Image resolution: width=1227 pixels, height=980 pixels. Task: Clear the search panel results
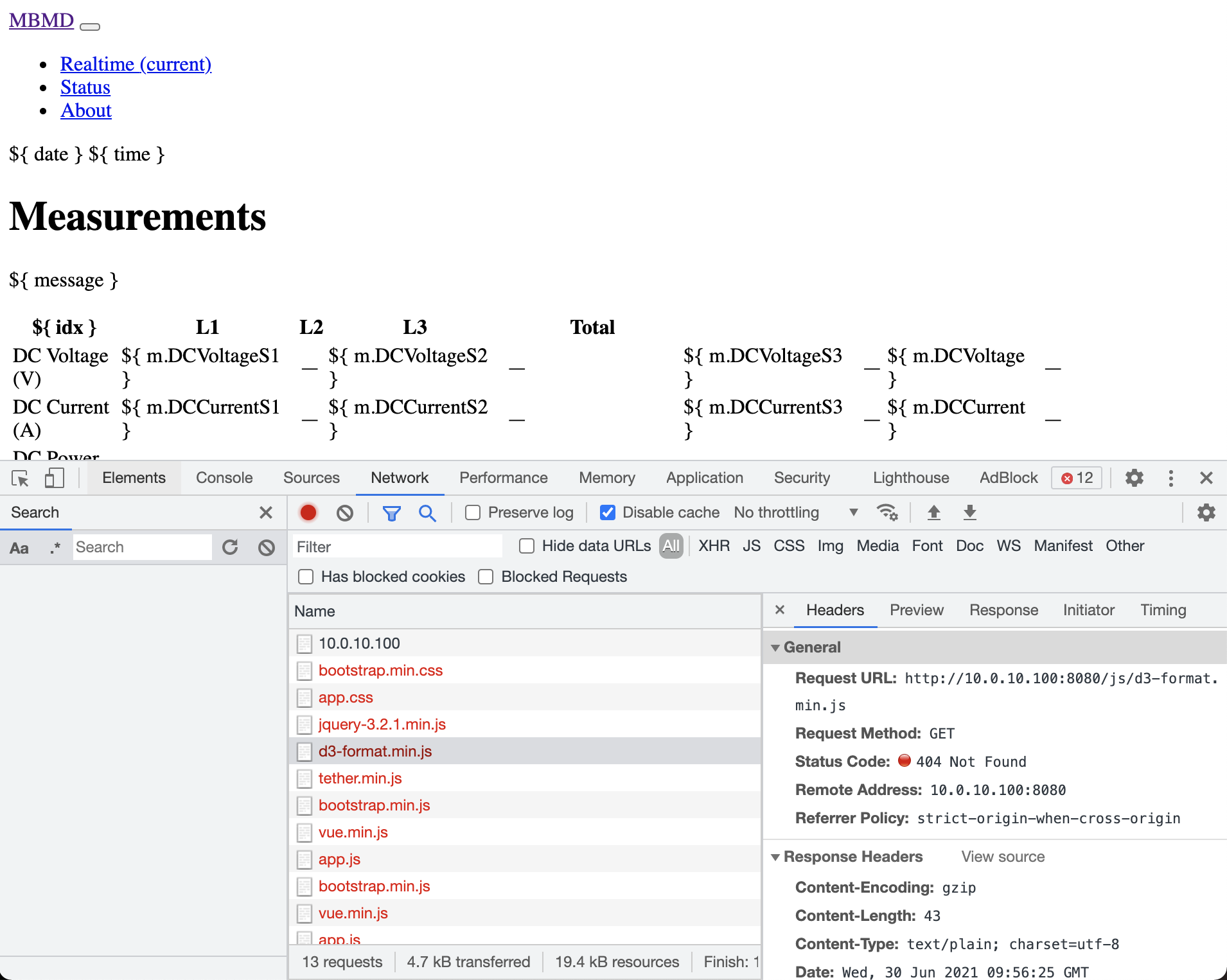pyautogui.click(x=267, y=547)
